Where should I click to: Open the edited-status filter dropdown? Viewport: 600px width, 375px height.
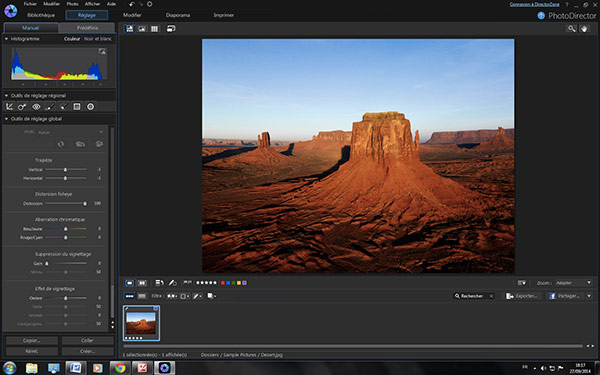click(x=197, y=296)
